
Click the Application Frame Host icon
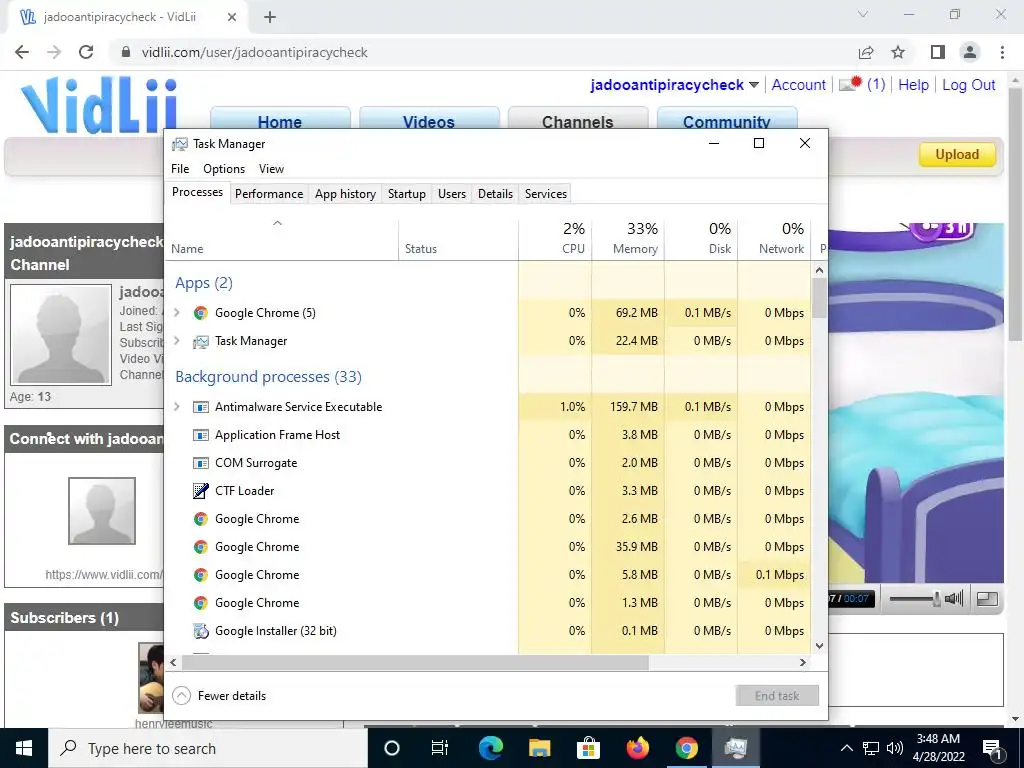[200, 434]
